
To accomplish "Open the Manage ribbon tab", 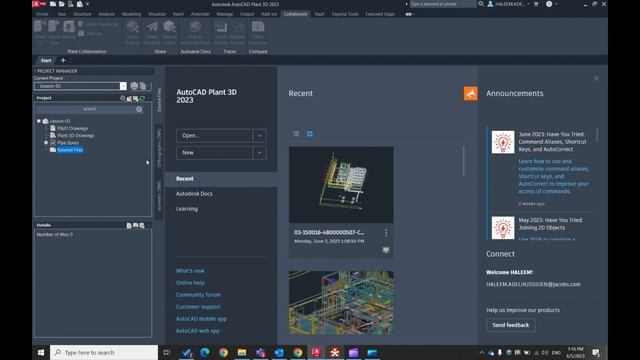I will 224,14.
